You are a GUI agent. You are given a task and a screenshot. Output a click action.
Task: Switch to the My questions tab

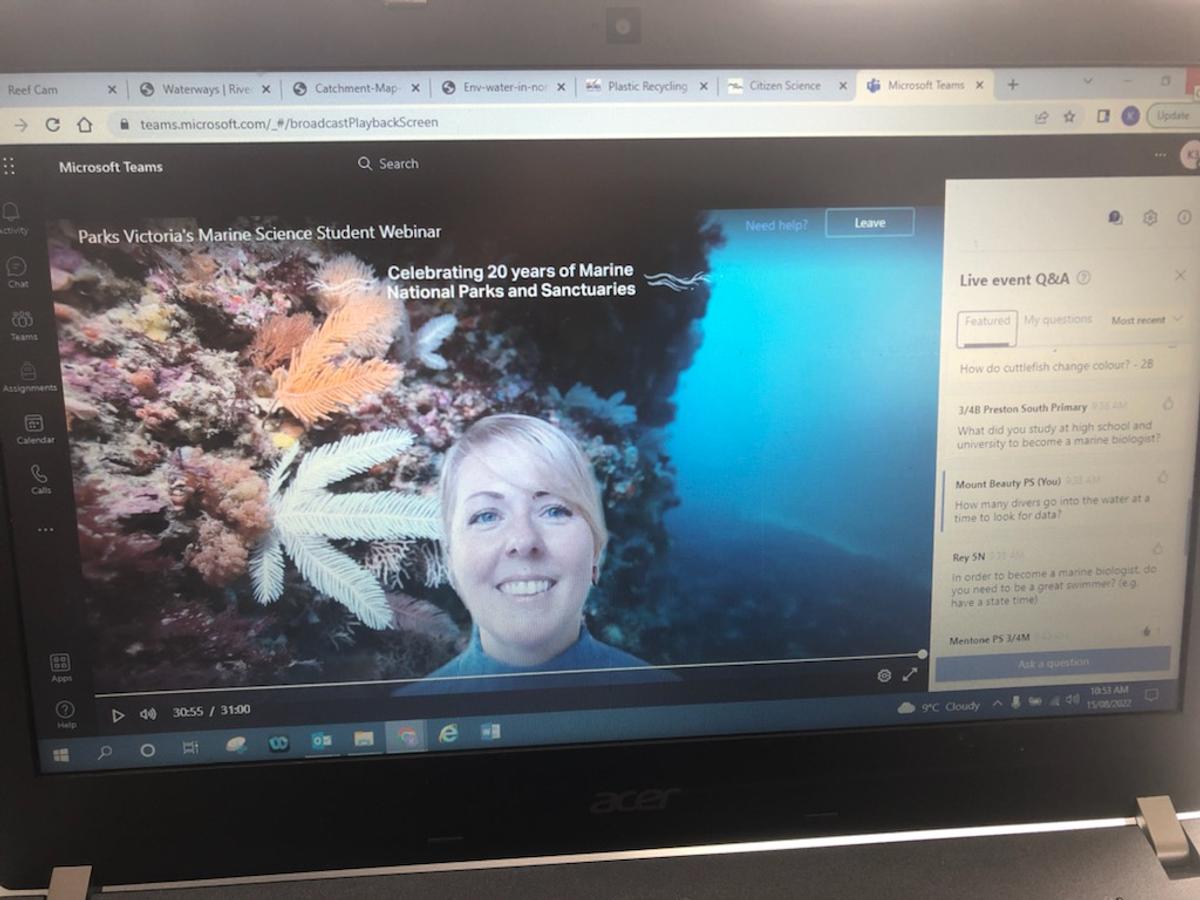point(1057,320)
